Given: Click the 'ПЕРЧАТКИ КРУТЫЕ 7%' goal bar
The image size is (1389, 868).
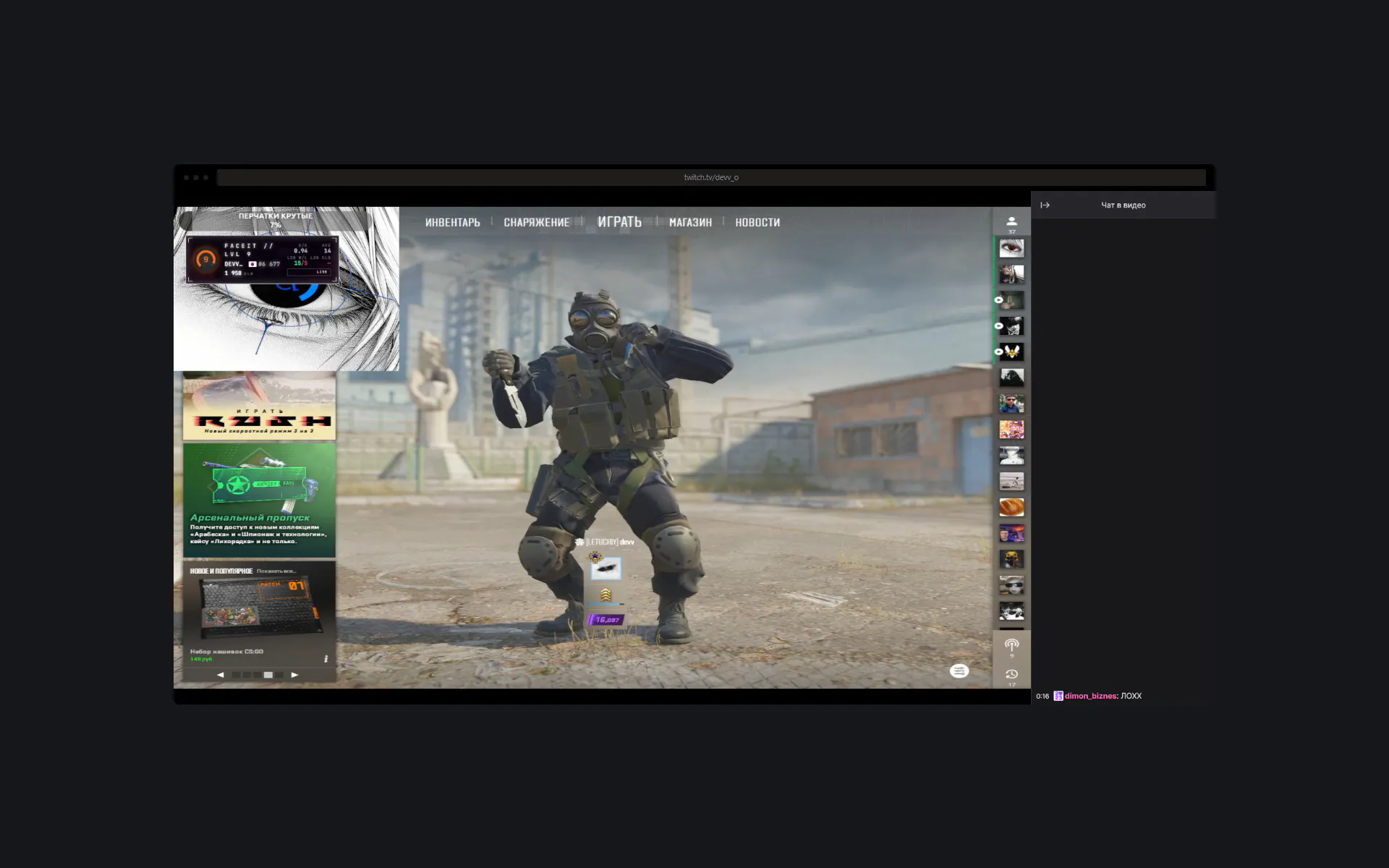Looking at the screenshot, I should pyautogui.click(x=276, y=220).
